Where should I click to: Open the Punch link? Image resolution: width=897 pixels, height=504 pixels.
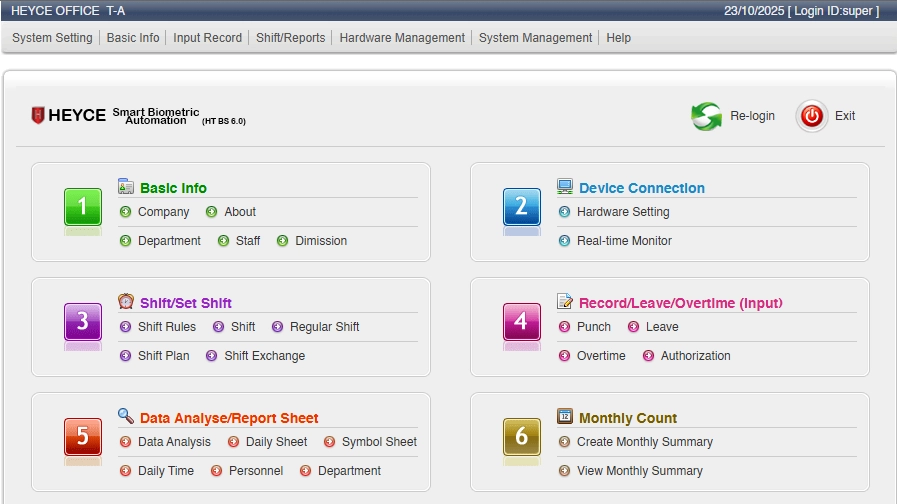[594, 327]
